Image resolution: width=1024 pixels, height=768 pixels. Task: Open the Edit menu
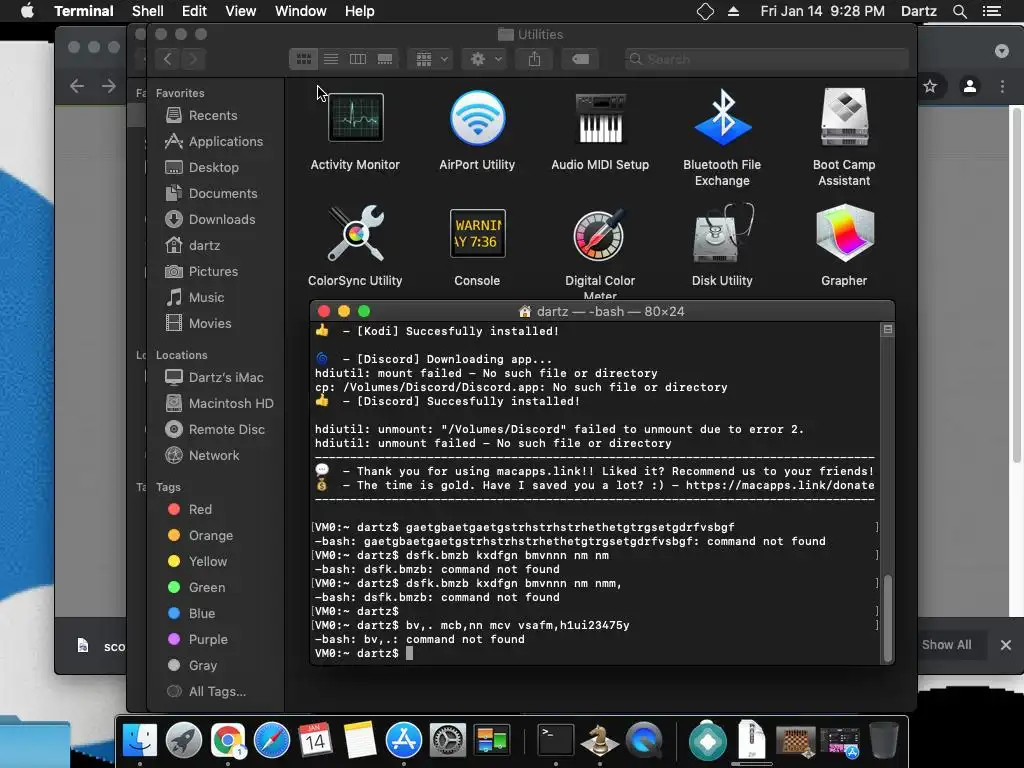pos(194,11)
